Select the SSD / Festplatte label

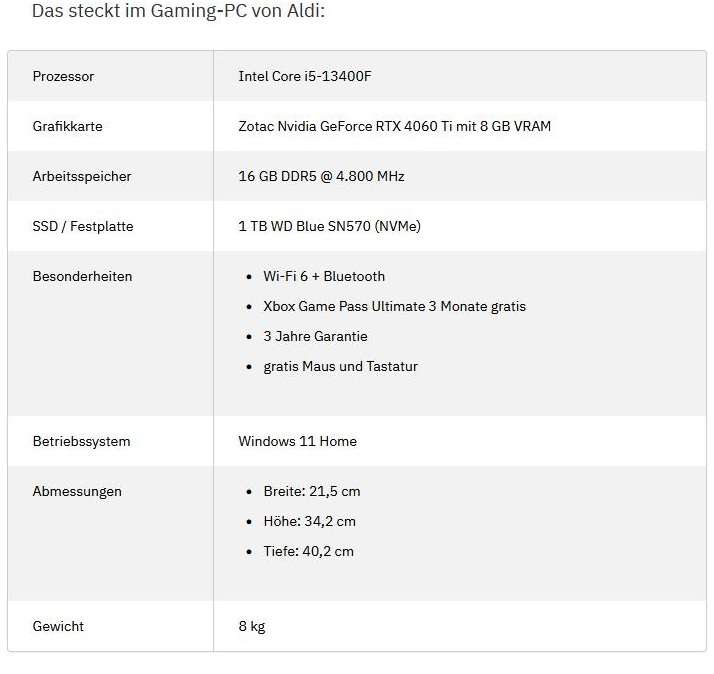pos(83,226)
